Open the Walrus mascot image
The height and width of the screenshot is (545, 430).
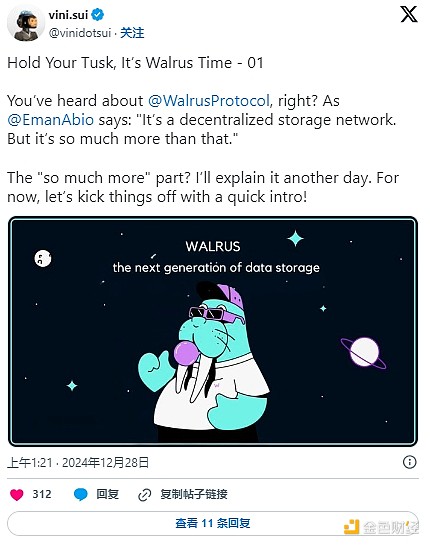click(213, 331)
